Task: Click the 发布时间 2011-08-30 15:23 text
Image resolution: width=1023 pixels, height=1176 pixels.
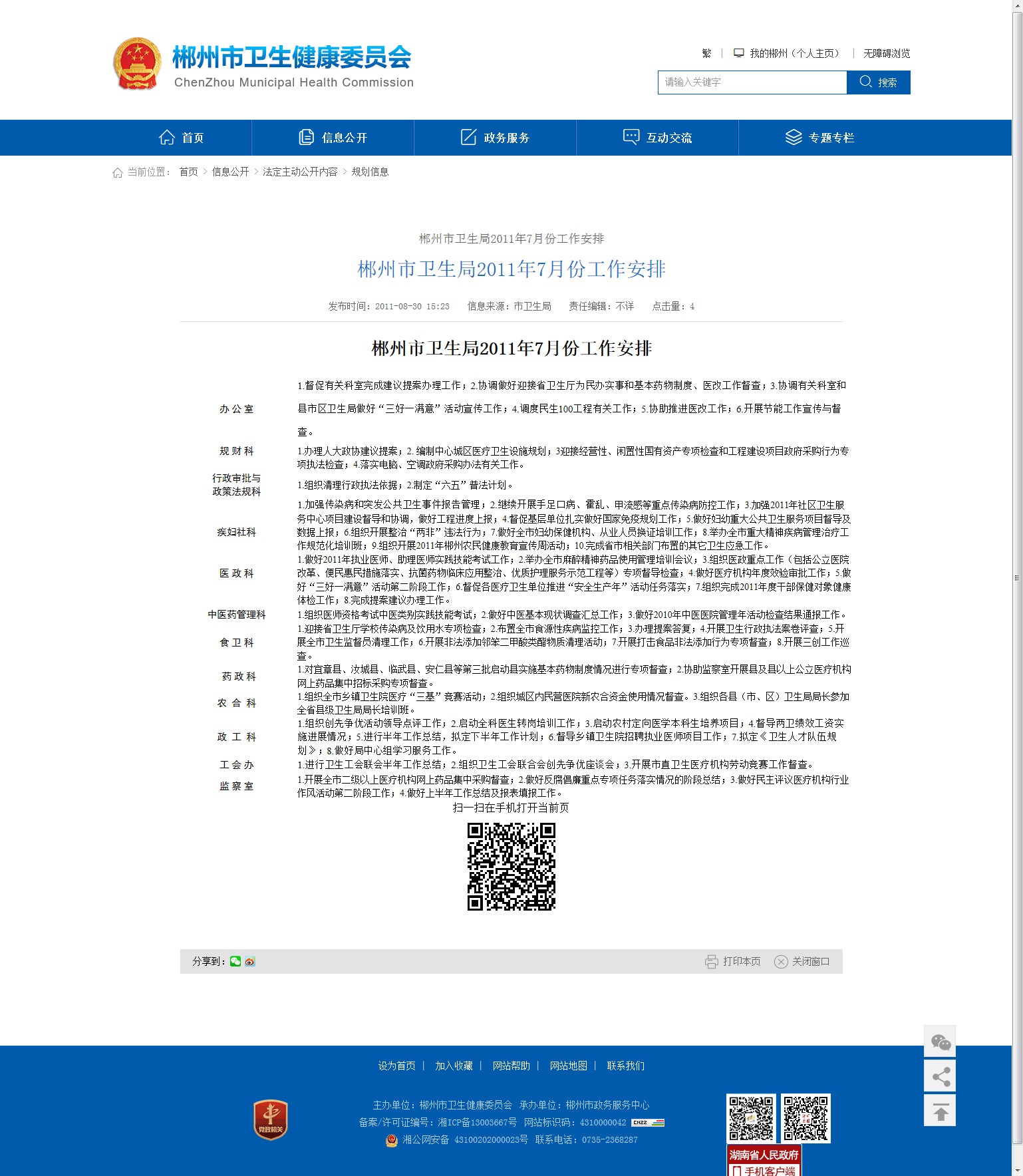Action: 388,306
